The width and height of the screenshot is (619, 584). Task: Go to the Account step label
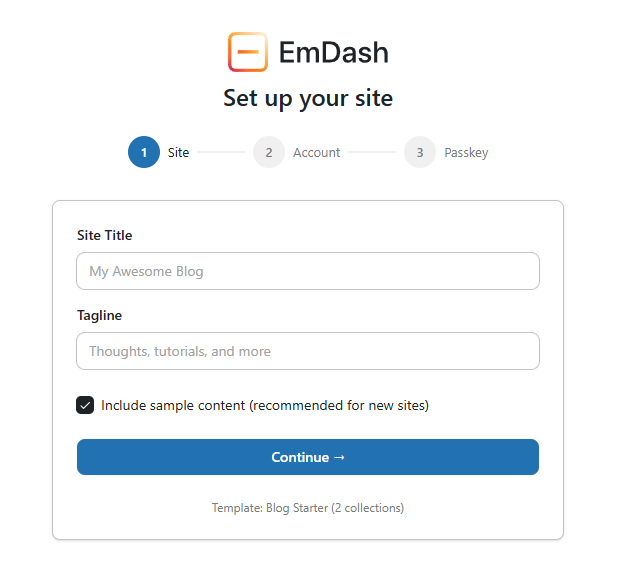pyautogui.click(x=316, y=153)
